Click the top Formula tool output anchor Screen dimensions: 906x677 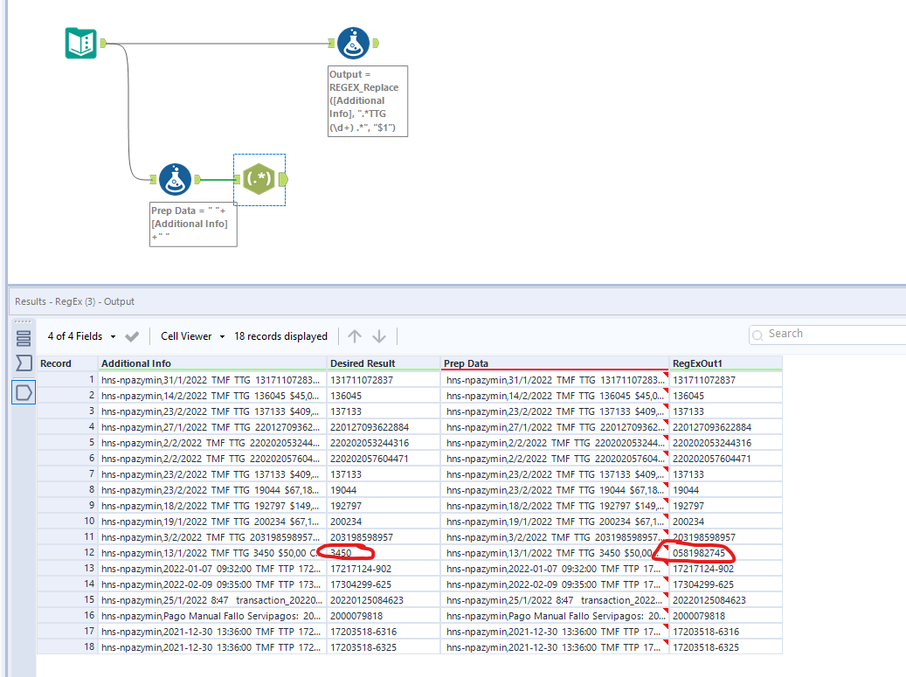click(x=376, y=43)
